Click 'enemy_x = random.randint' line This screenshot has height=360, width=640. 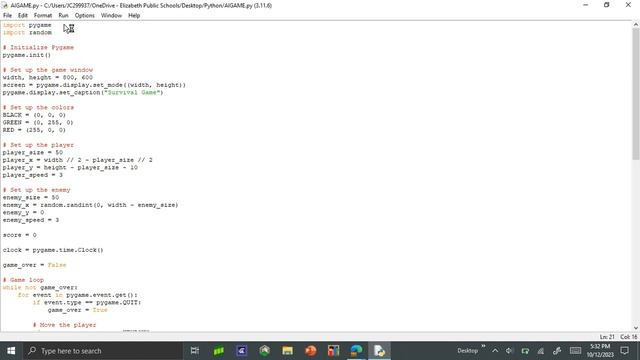90,205
